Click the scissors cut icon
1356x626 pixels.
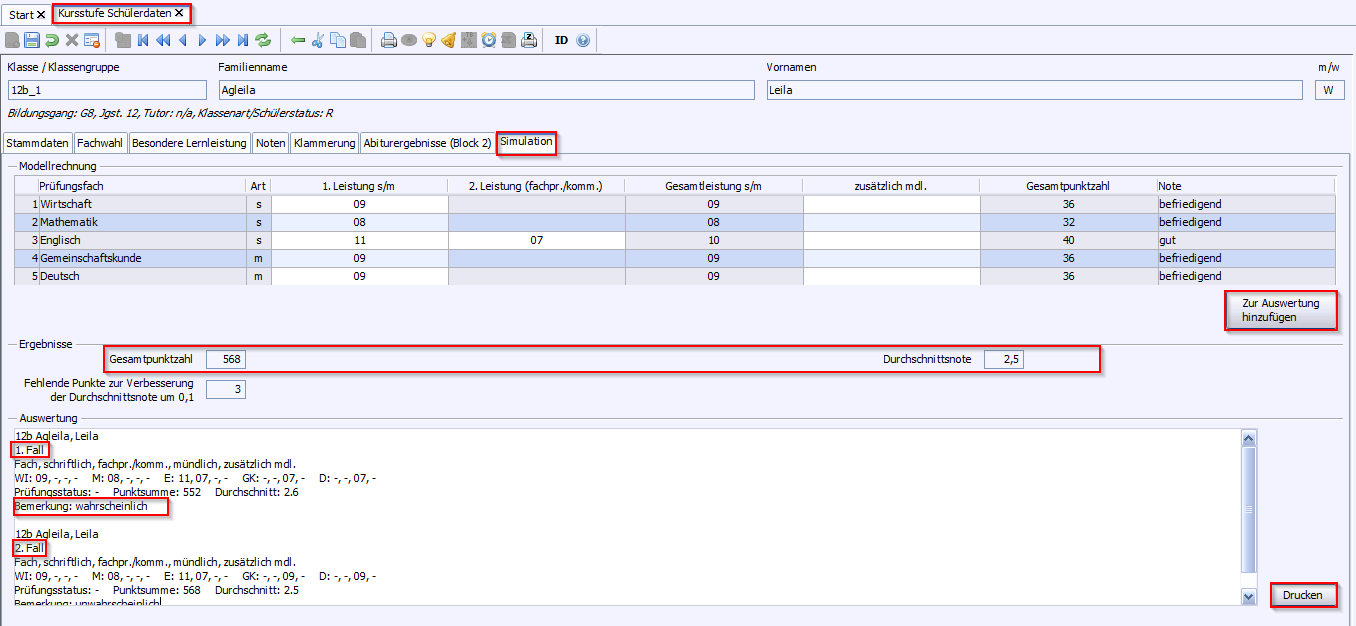point(318,40)
